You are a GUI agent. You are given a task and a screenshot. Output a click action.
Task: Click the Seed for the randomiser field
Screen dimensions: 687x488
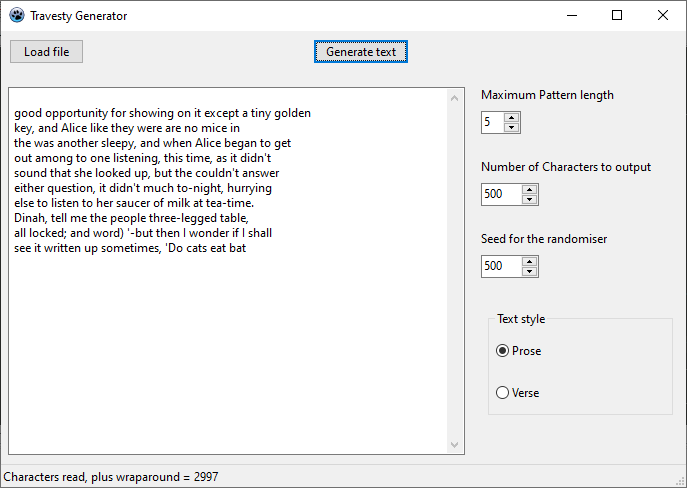tap(502, 266)
